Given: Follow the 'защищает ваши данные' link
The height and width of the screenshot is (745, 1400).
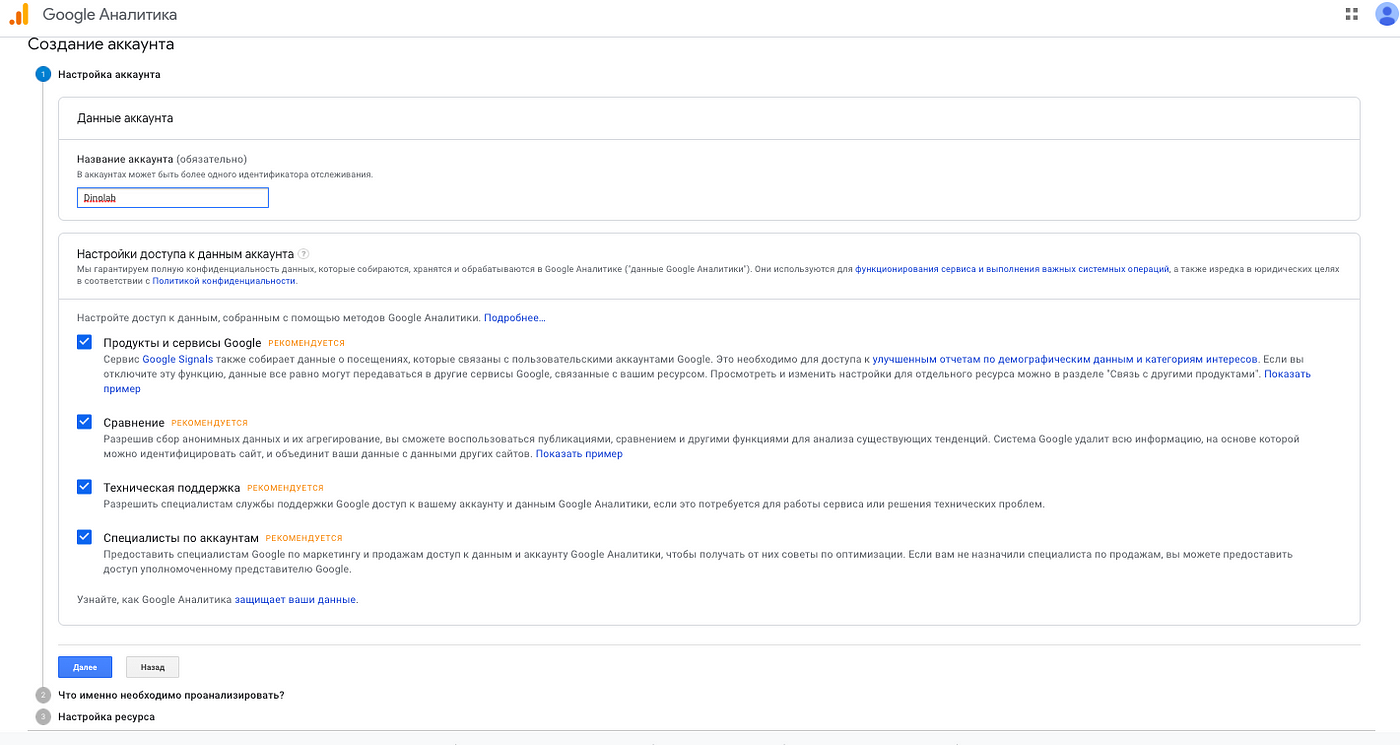Looking at the screenshot, I should (296, 600).
